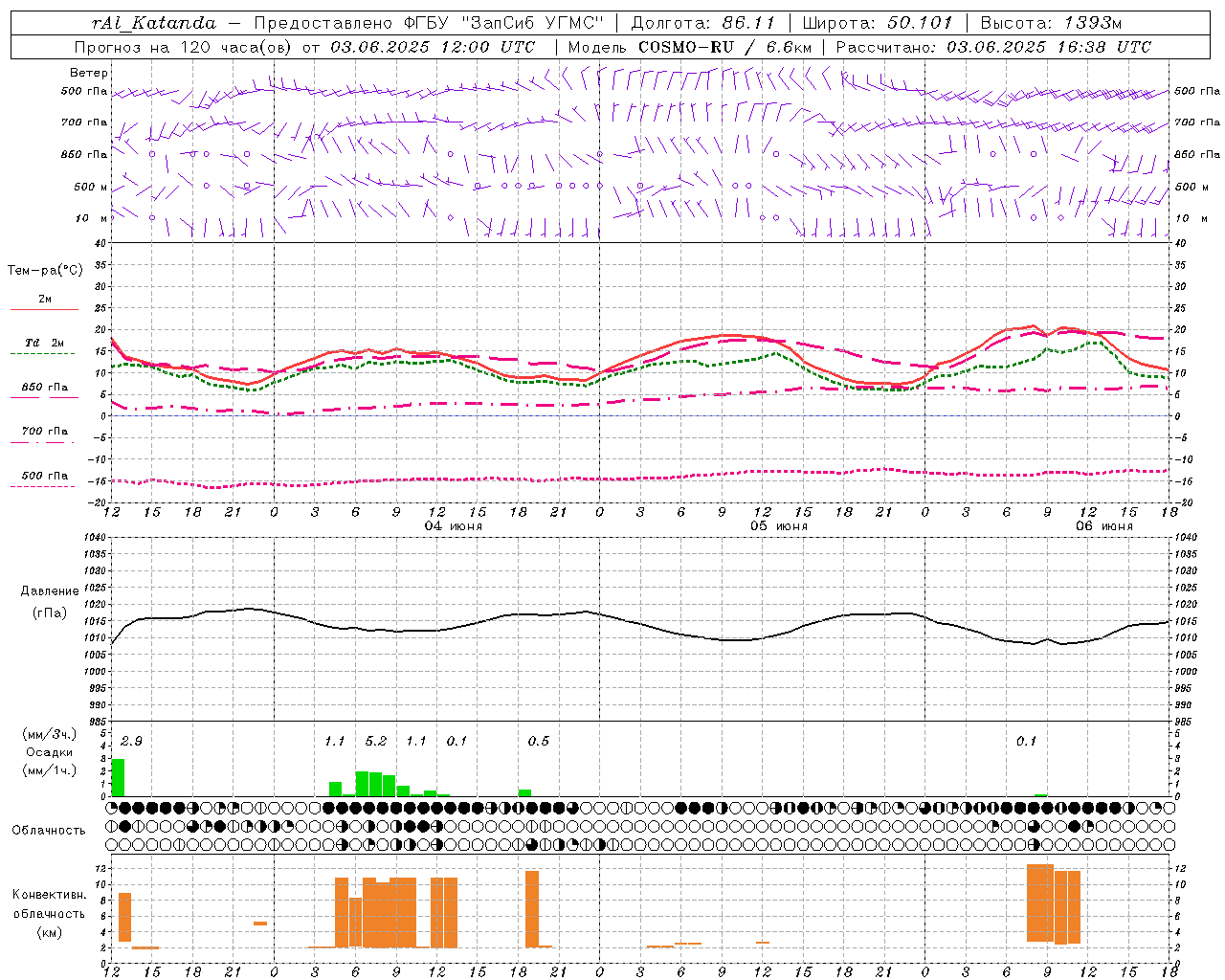
Task: Select the model label COSMO-RU / 6.6км
Action: pos(724,47)
